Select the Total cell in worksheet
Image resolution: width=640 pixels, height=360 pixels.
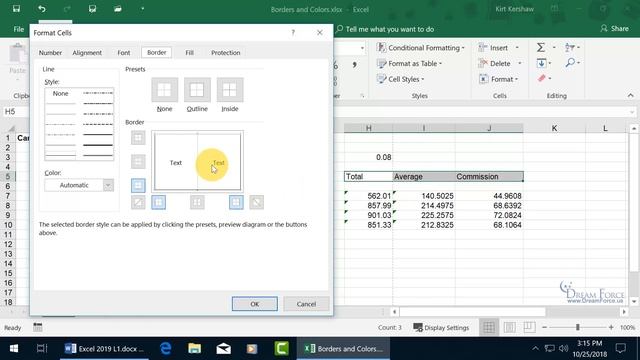tap(368, 176)
